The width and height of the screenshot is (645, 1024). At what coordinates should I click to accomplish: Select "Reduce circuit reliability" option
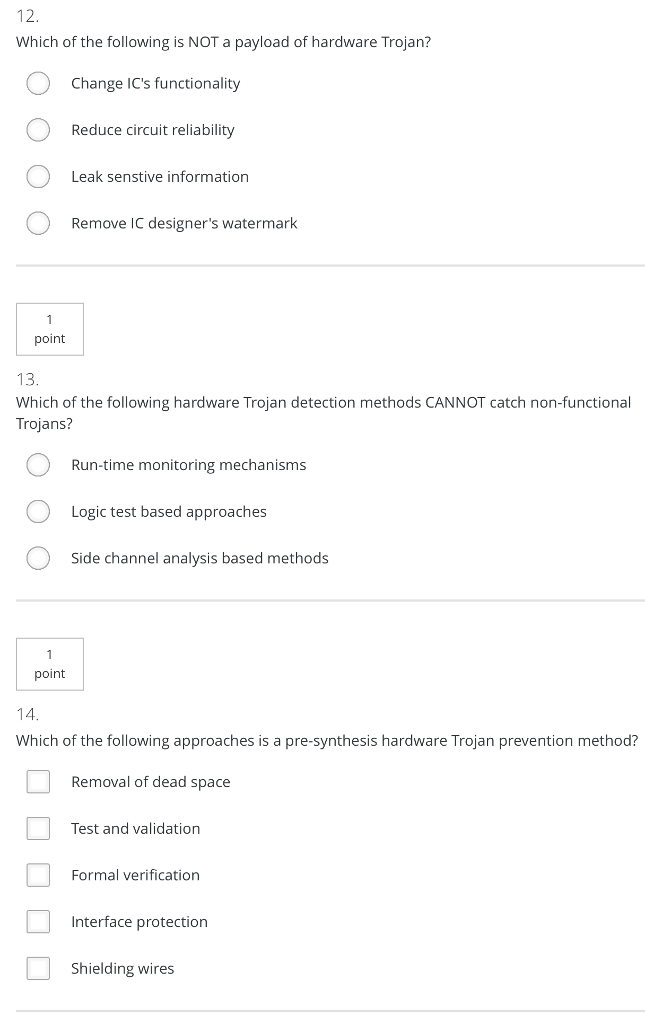[x=38, y=129]
